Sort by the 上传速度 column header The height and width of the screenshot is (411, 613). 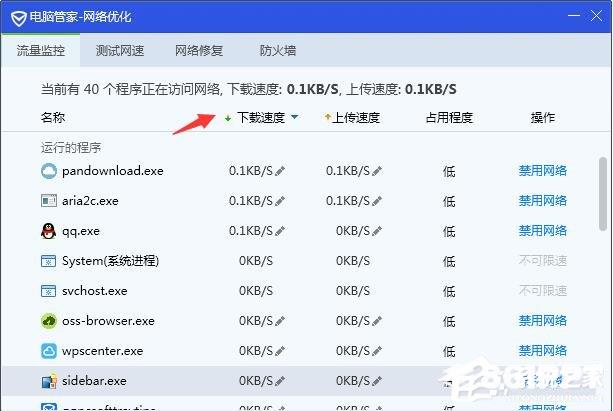[x=356, y=117]
